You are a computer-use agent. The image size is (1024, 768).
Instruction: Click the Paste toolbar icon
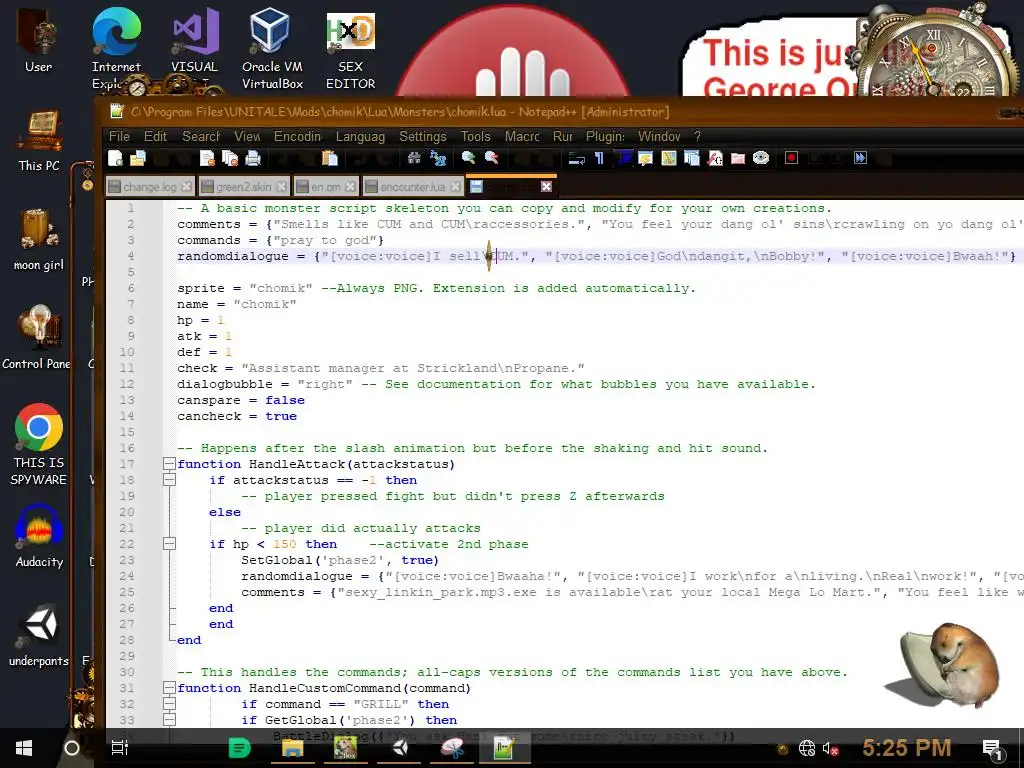330,158
